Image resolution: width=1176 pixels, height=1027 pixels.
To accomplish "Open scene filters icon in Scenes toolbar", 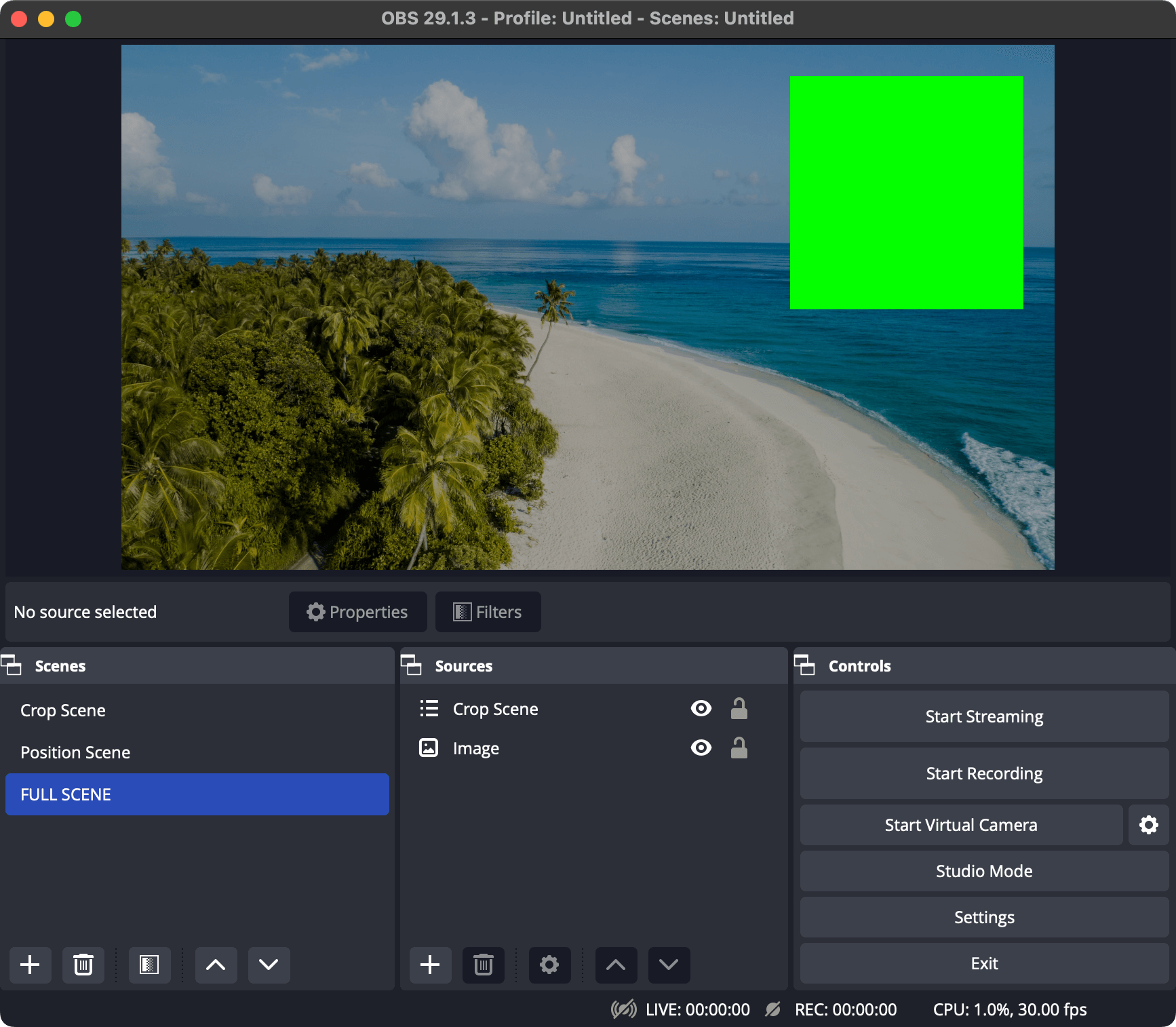I will (x=149, y=965).
